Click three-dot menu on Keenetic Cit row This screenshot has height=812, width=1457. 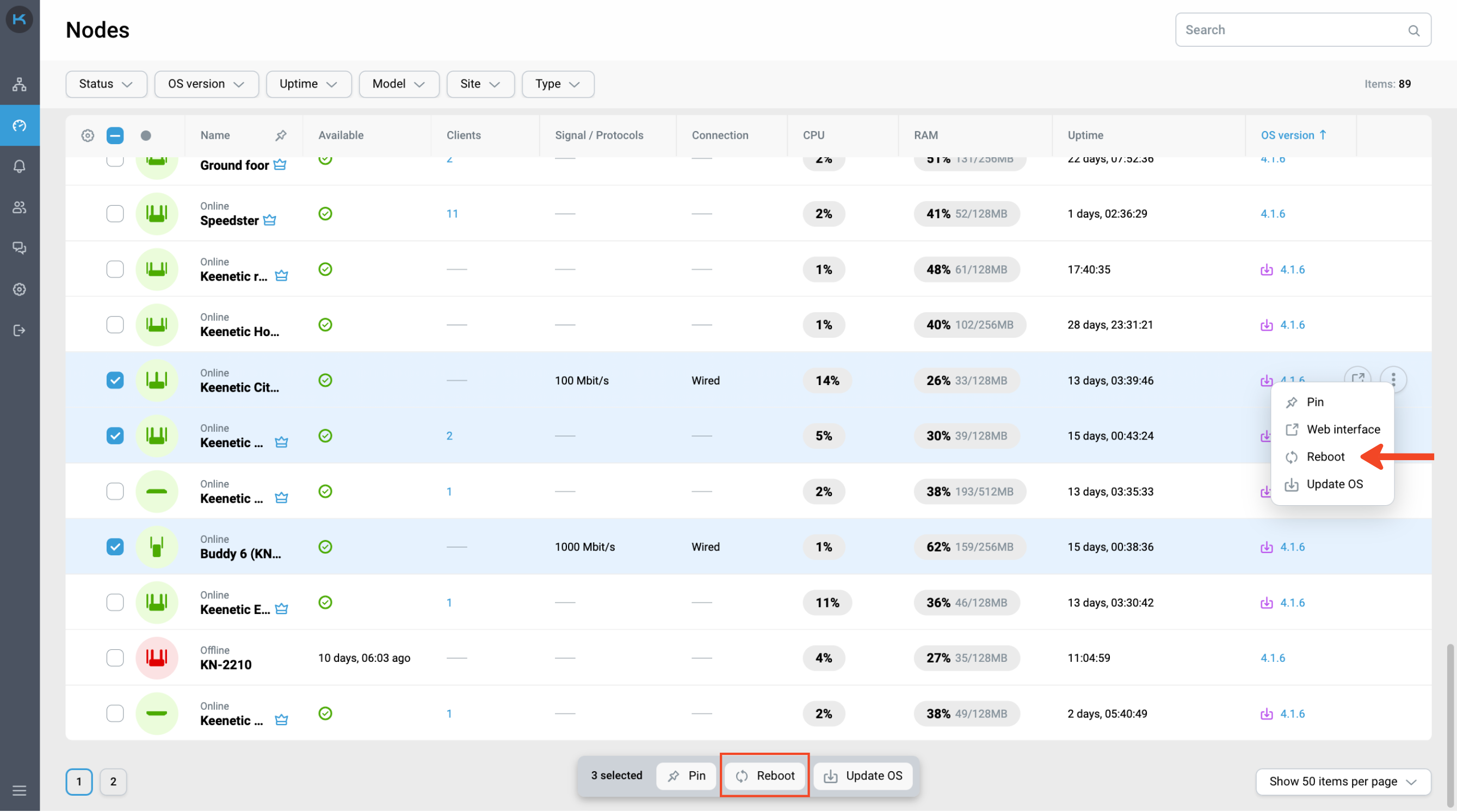point(1392,380)
